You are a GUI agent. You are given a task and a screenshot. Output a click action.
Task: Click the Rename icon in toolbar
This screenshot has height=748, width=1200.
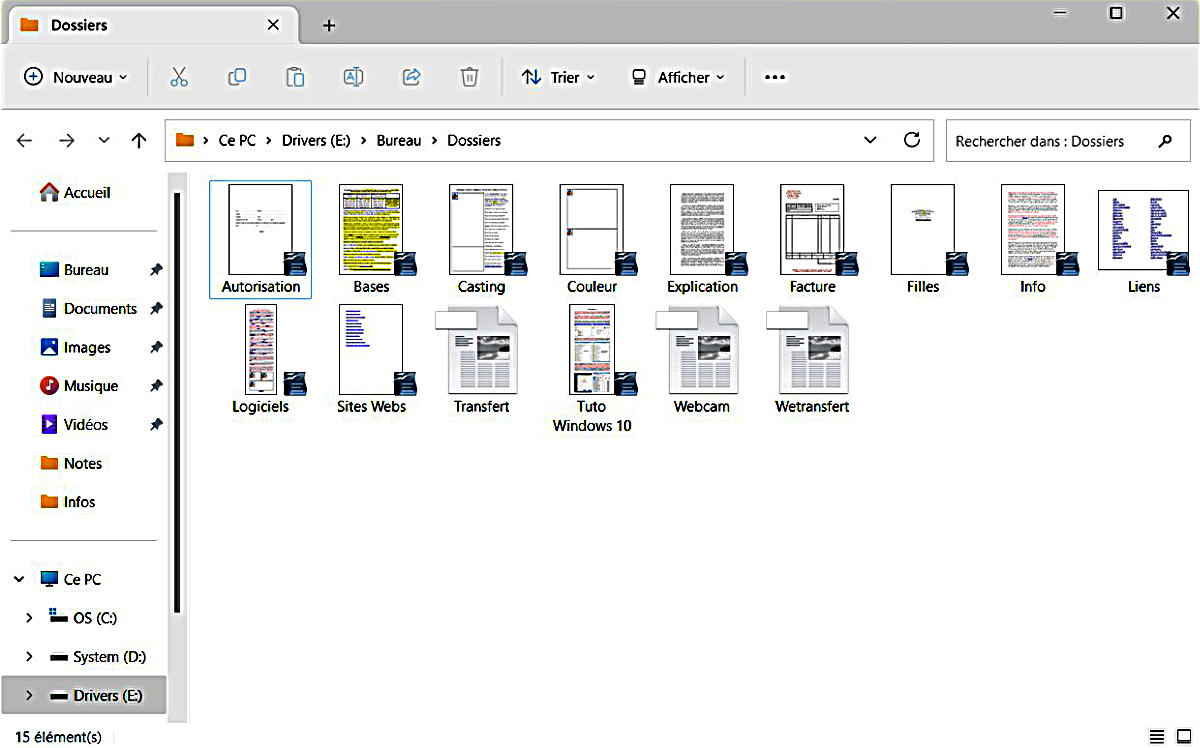point(353,77)
